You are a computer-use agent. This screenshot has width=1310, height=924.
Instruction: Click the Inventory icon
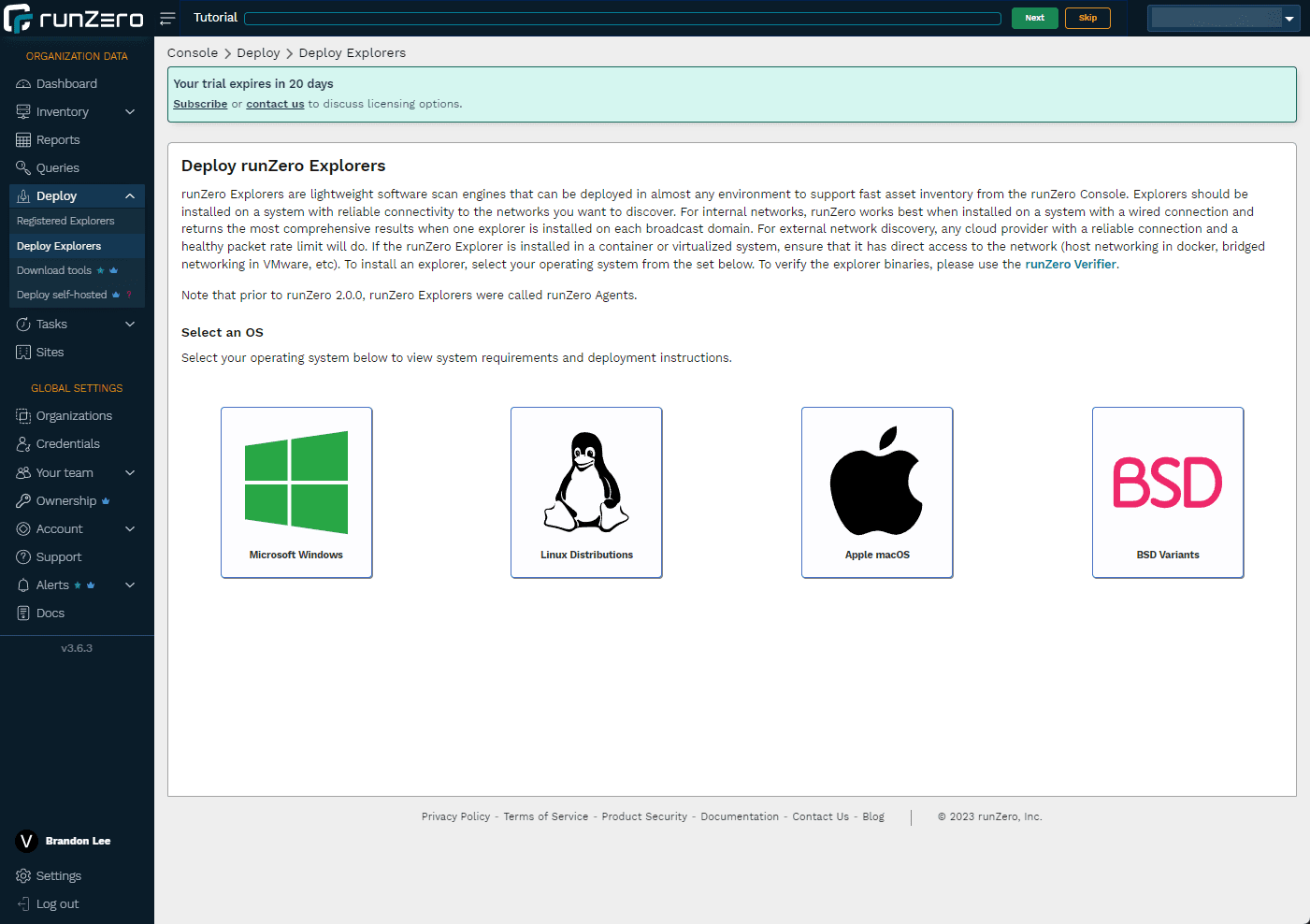23,112
